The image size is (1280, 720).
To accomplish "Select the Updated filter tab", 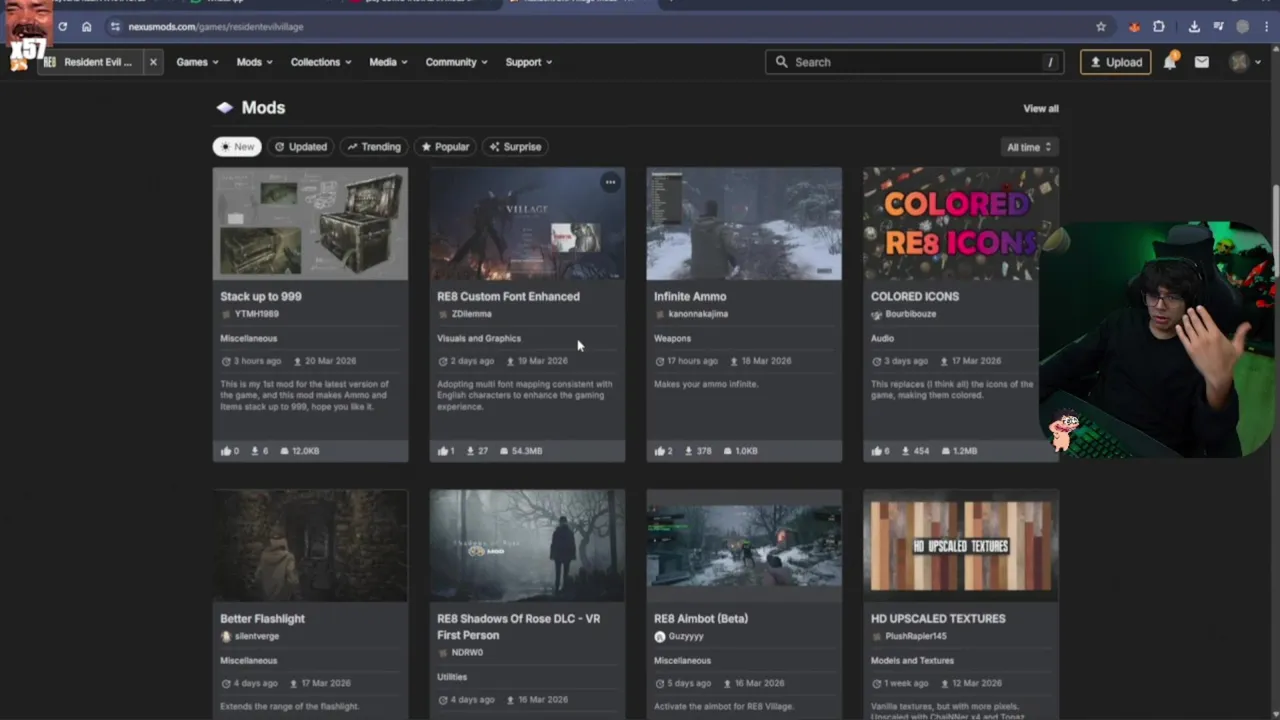I will pyautogui.click(x=301, y=147).
